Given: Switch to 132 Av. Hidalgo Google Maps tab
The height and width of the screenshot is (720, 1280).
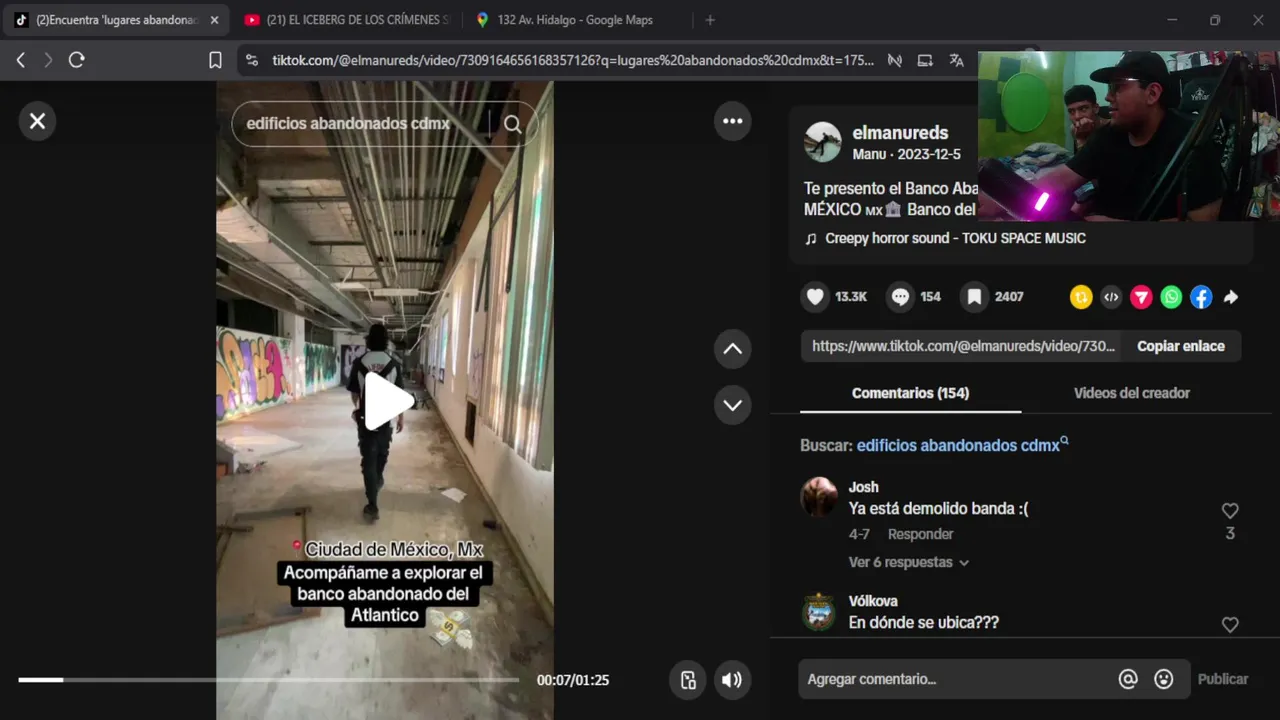Looking at the screenshot, I should tap(575, 20).
